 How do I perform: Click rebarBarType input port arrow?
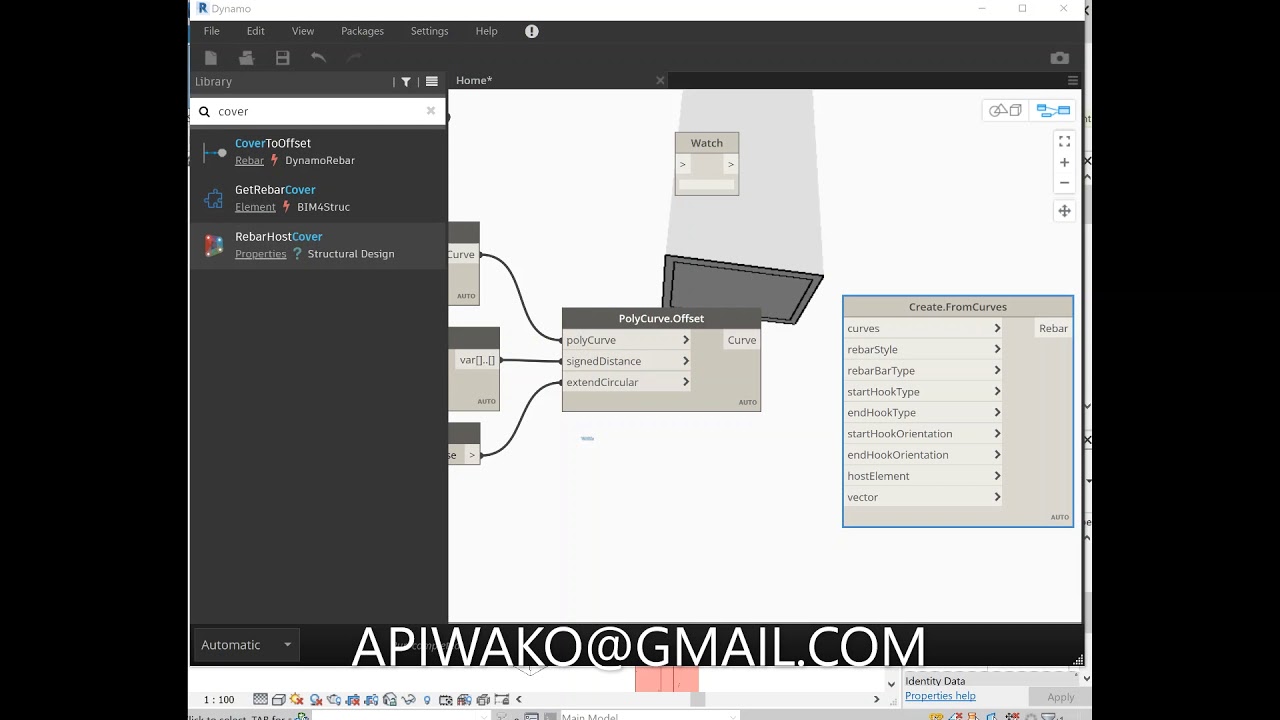tap(997, 370)
